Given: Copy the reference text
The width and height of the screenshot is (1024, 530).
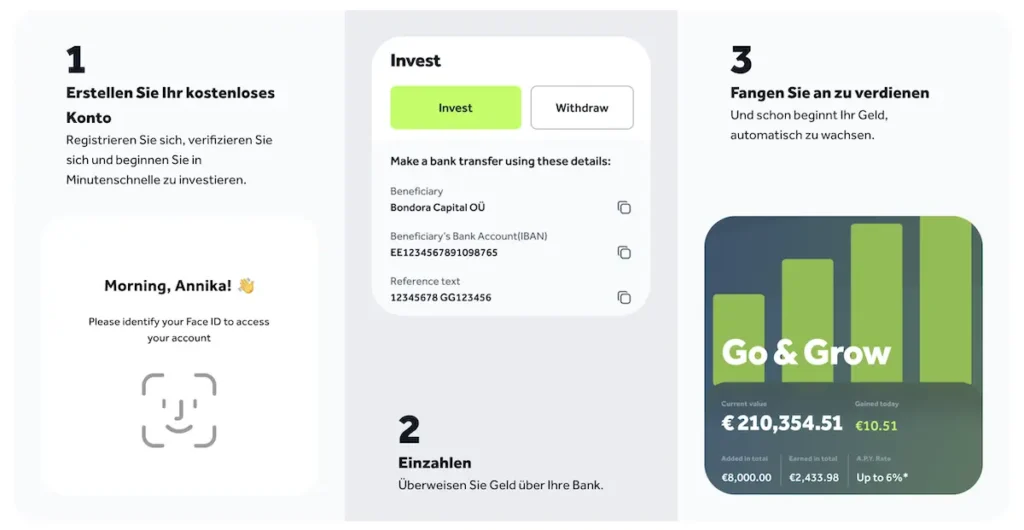Looking at the screenshot, I should [x=624, y=297].
